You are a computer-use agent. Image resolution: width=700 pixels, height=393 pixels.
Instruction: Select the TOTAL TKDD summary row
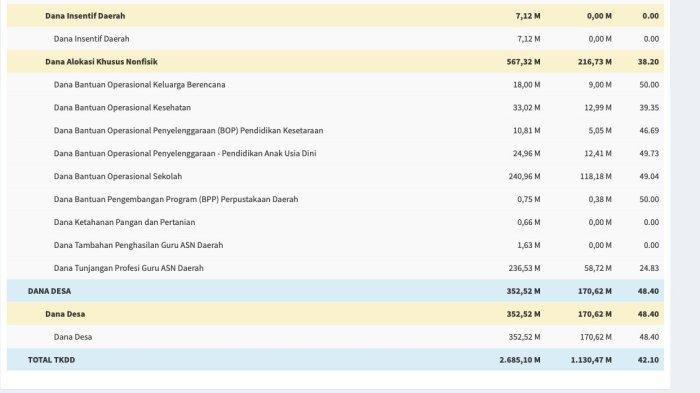click(335, 360)
